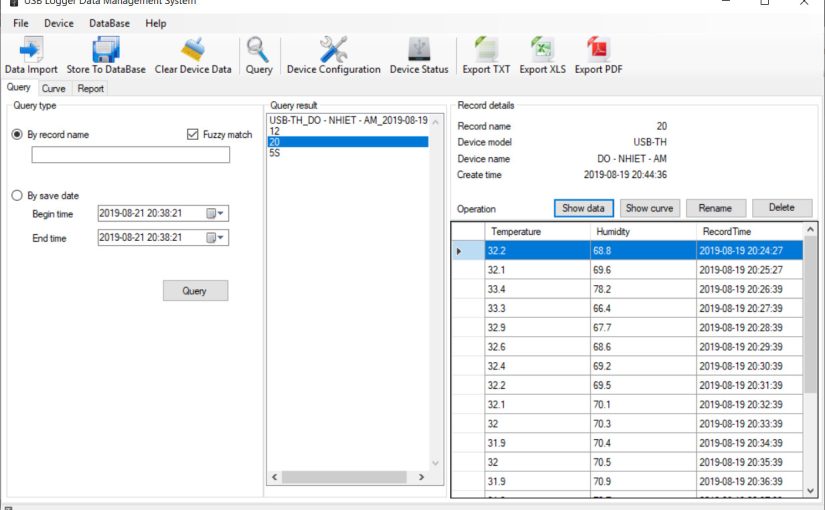
Task: Open the End time date picker dropdown
Action: (215, 238)
